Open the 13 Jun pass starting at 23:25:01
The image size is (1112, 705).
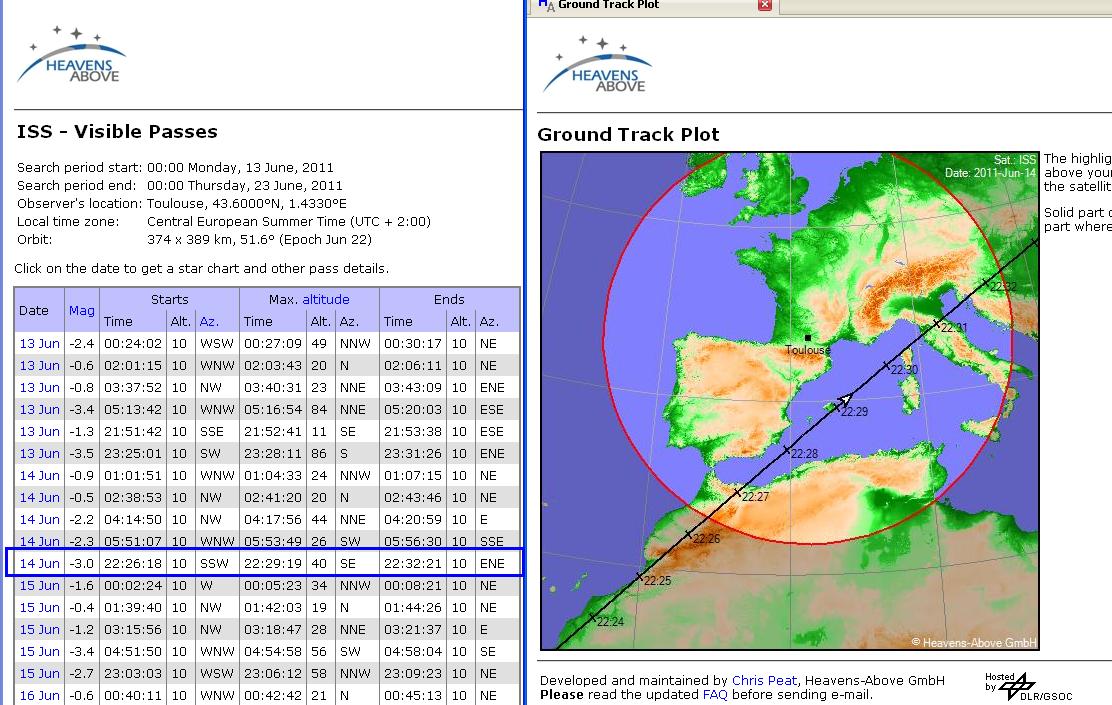(x=40, y=453)
